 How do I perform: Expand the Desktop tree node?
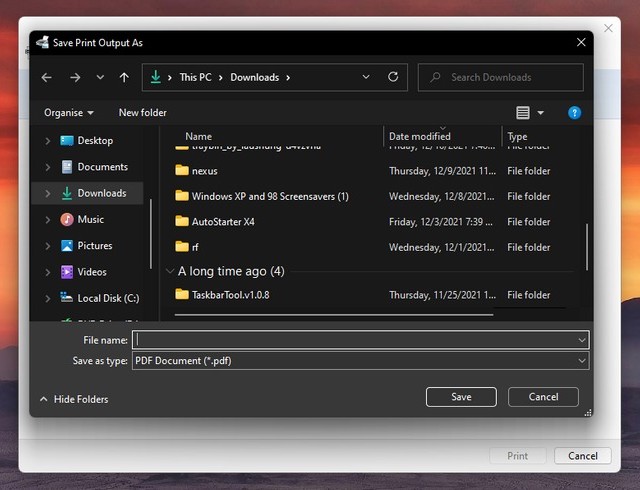coord(48,141)
